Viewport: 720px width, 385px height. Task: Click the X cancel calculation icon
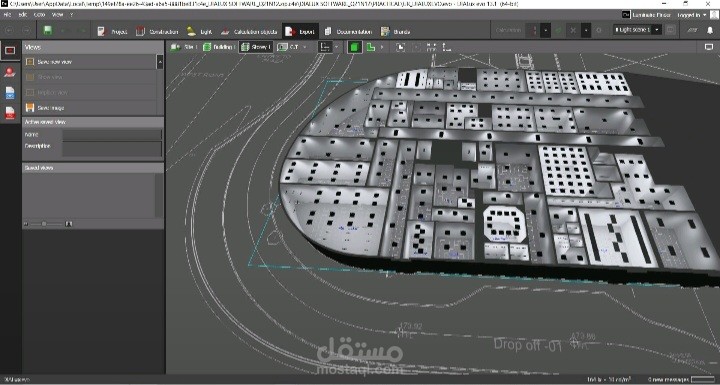click(573, 30)
